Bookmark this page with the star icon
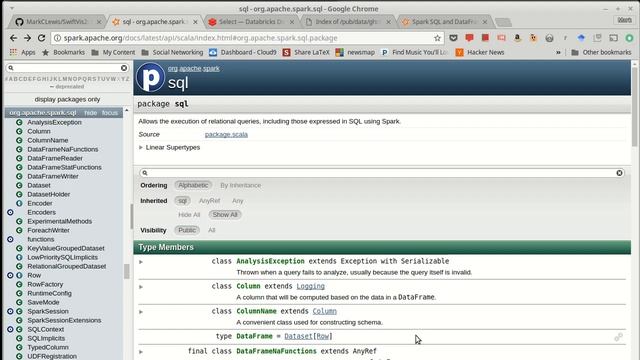 tap(437, 38)
